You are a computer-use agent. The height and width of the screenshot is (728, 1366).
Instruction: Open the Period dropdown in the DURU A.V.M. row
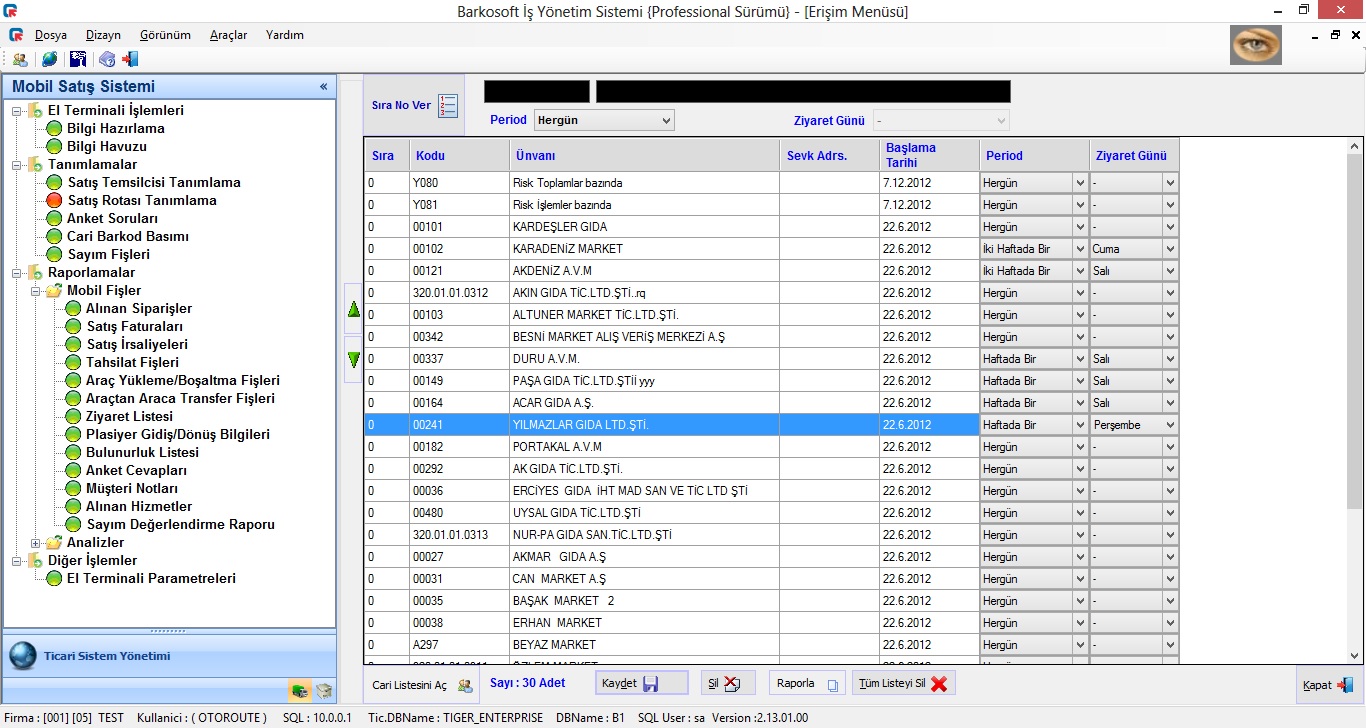1034,359
